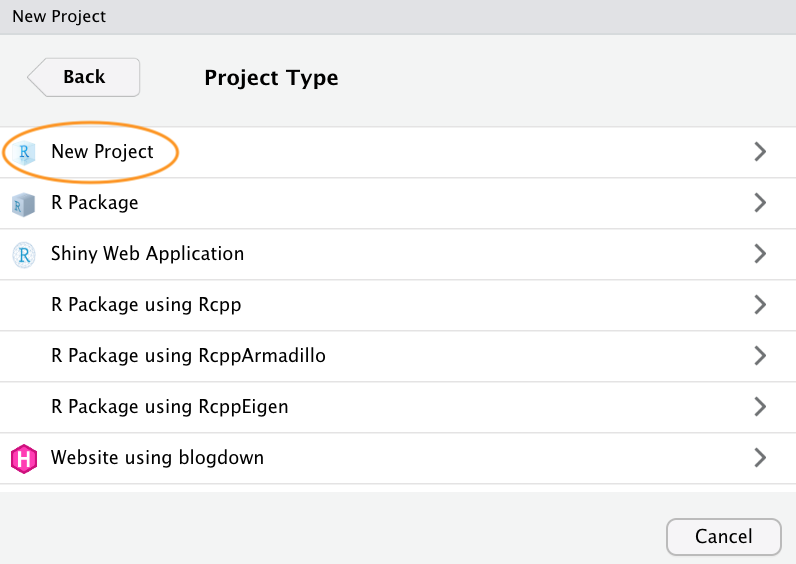Click the New Project R cube icon
The width and height of the screenshot is (796, 564).
pyautogui.click(x=25, y=153)
